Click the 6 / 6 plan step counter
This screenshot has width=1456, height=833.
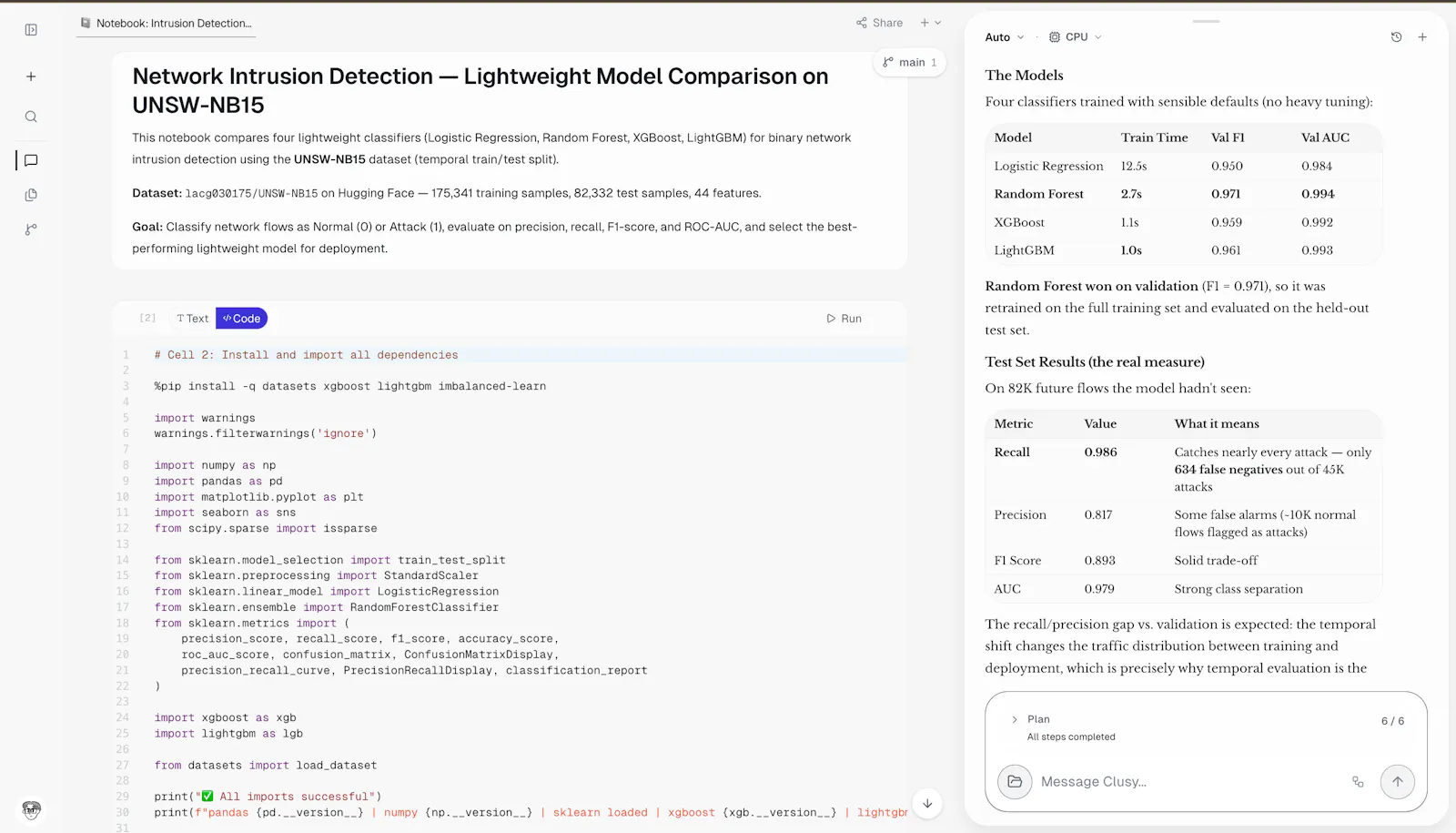click(x=1392, y=721)
